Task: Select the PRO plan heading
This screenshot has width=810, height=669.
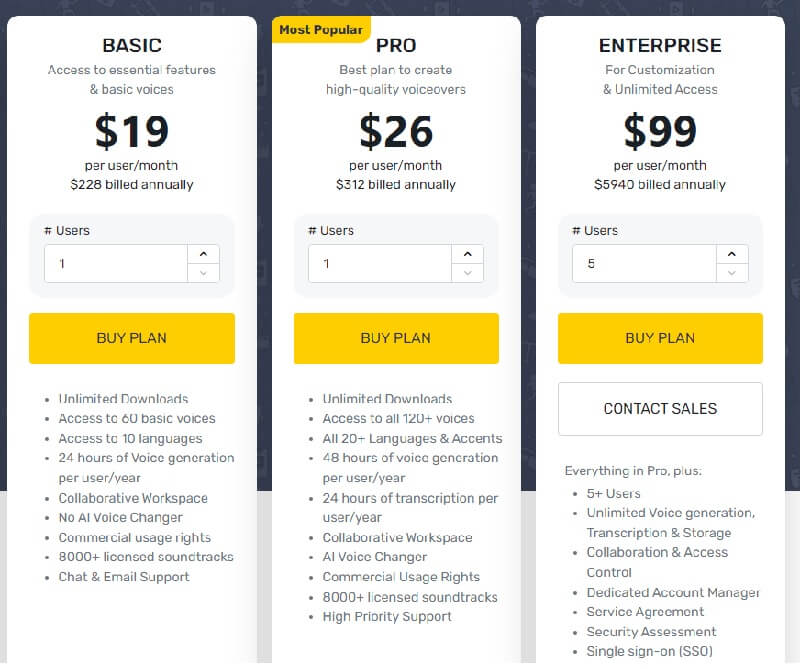Action: 396,45
